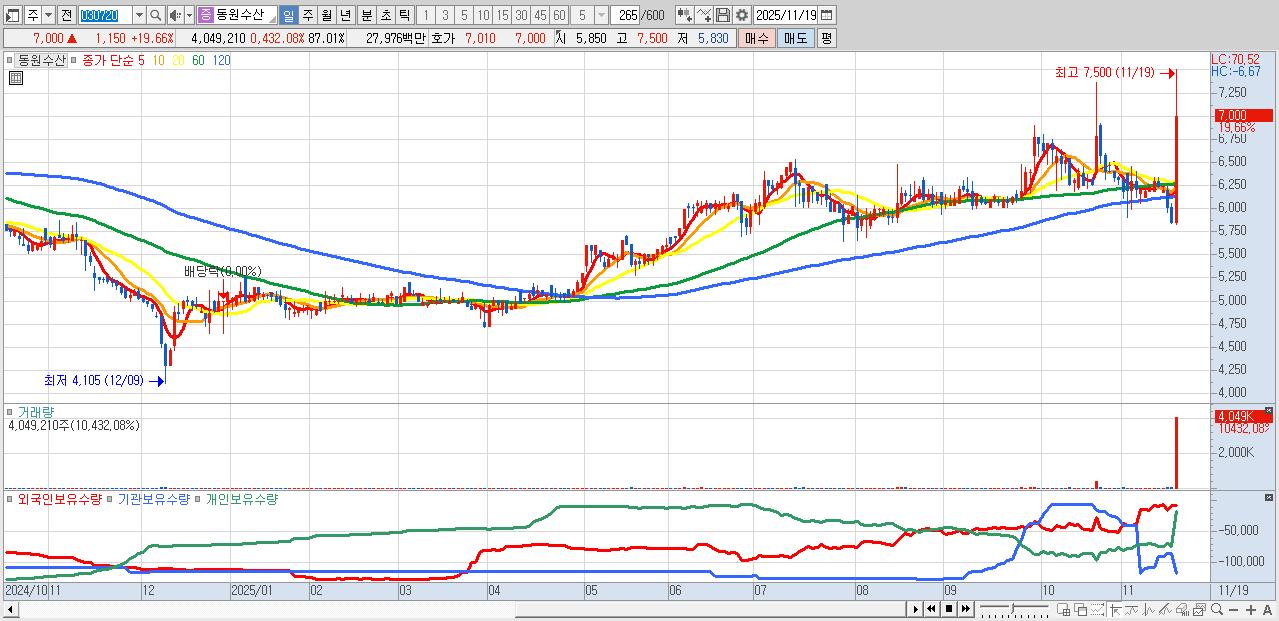Image resolution: width=1279 pixels, height=621 pixels.
Task: Open the 주 type dropdown arrow
Action: (48, 15)
